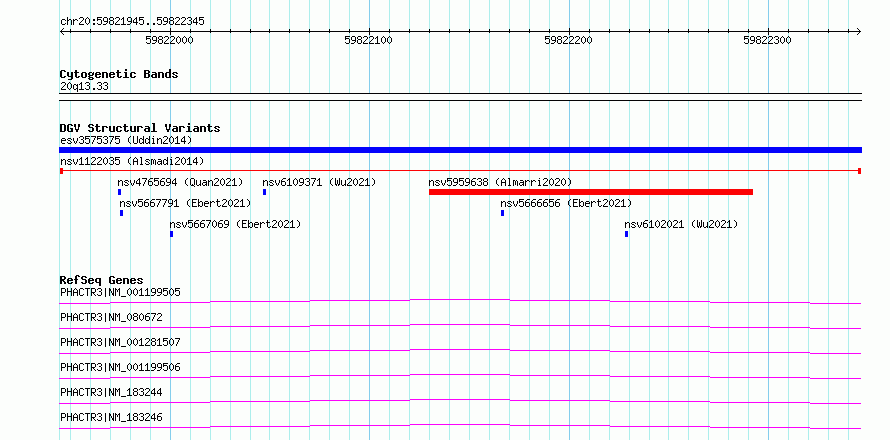The height and width of the screenshot is (440, 890).
Task: Open nsv5666656 (Ebert2021) variant label
Action: pyautogui.click(x=566, y=203)
